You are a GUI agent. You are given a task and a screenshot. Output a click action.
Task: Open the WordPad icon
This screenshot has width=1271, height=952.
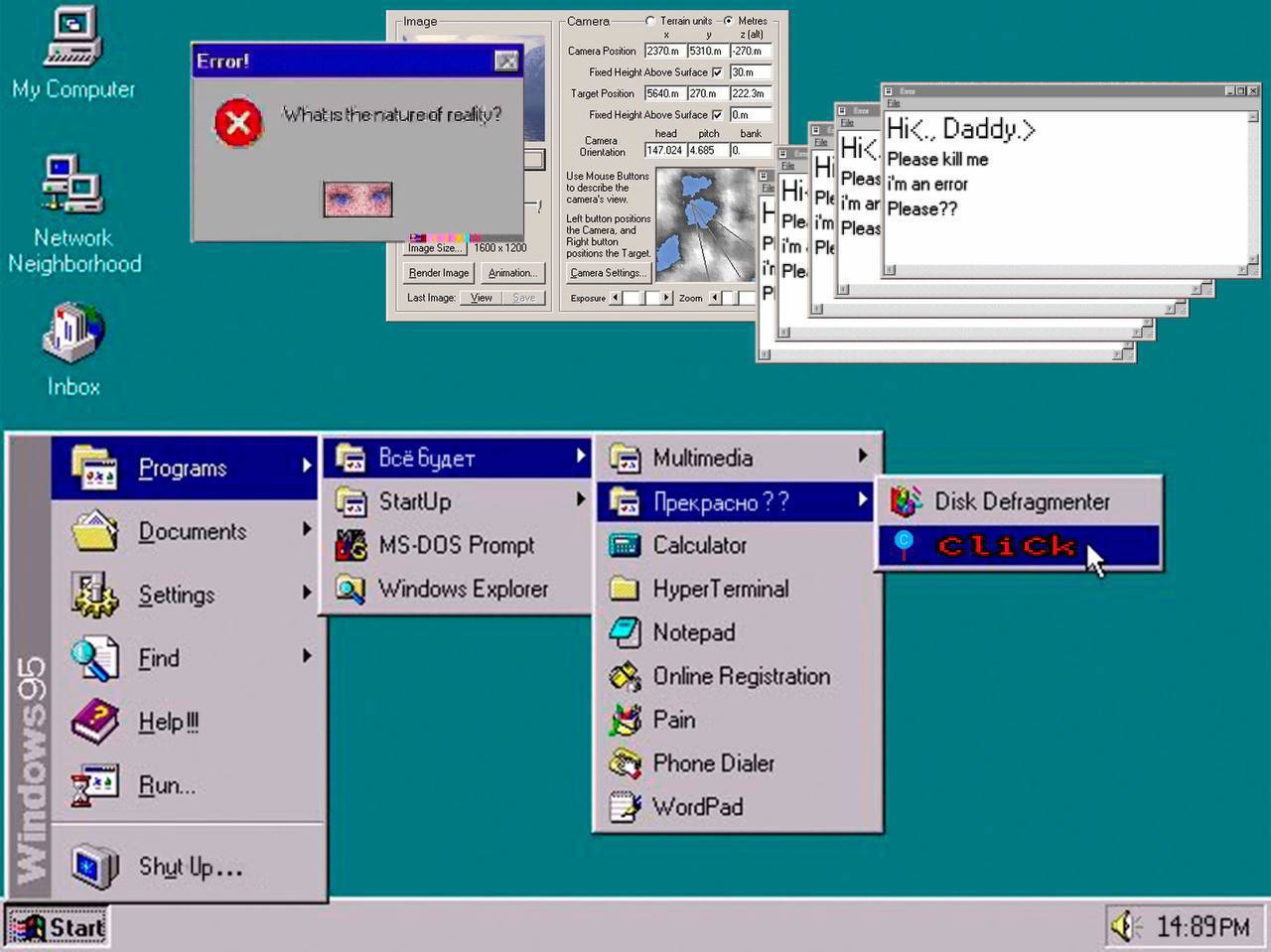pyautogui.click(x=625, y=807)
